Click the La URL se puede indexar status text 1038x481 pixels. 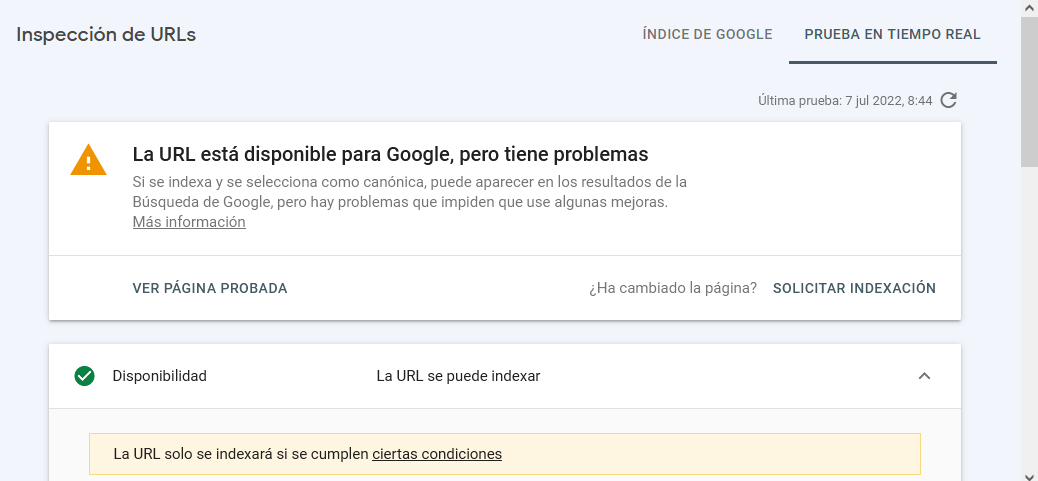tap(458, 376)
